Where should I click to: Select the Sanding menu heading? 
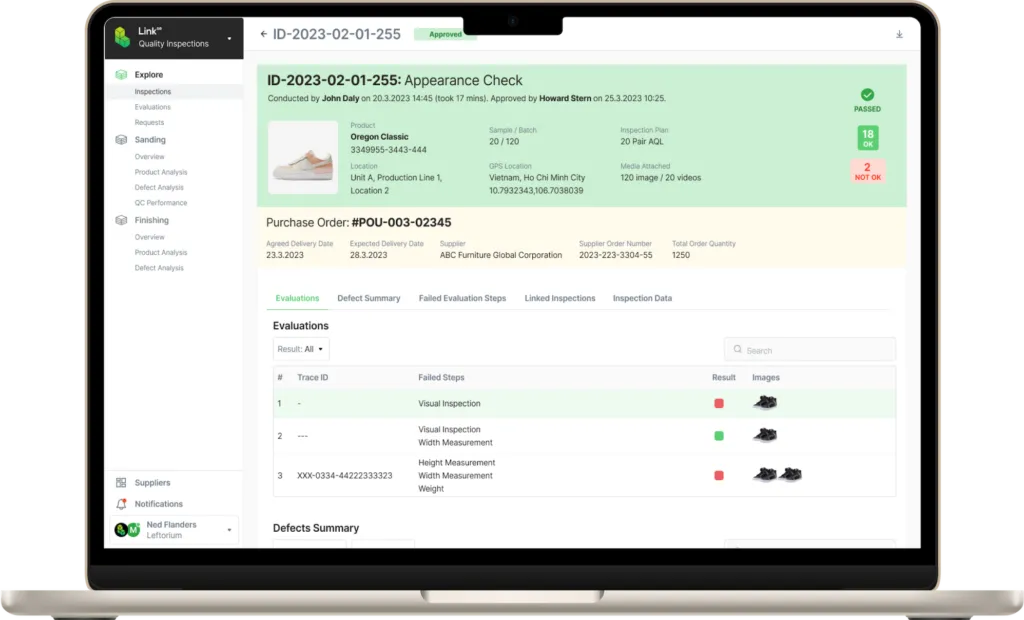150,140
